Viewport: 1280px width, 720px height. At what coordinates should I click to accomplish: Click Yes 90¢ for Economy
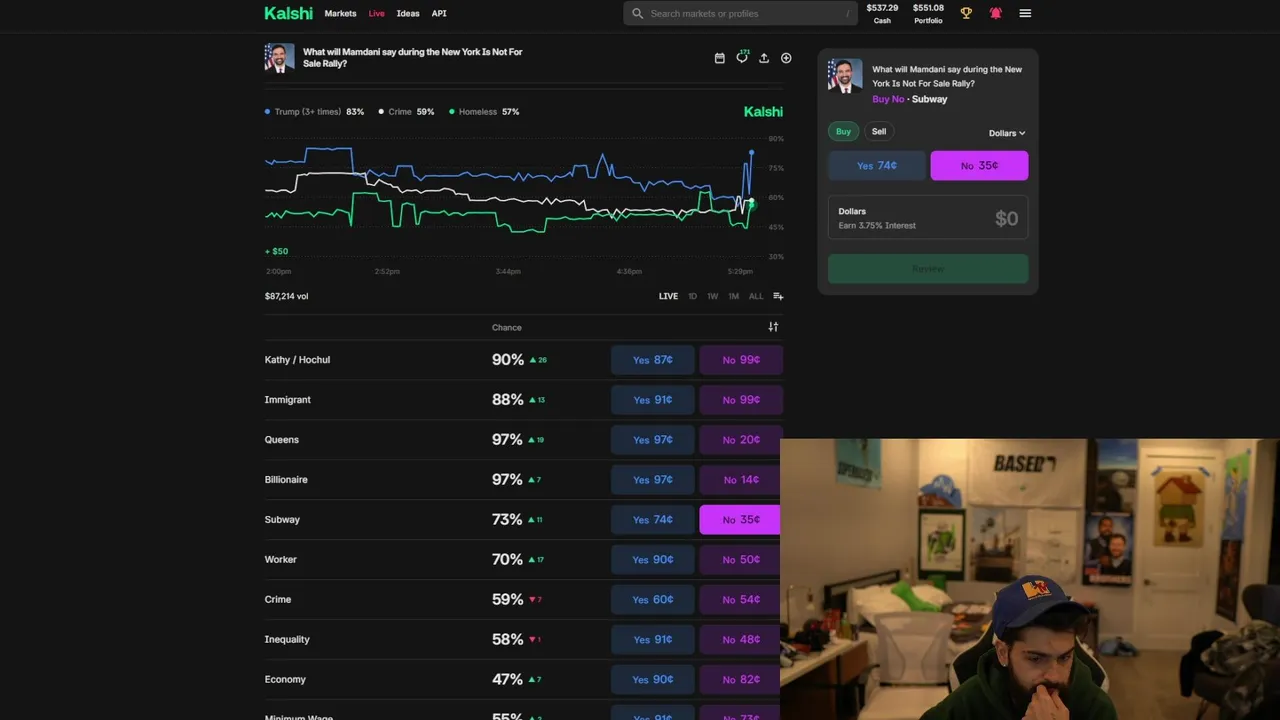tap(653, 680)
